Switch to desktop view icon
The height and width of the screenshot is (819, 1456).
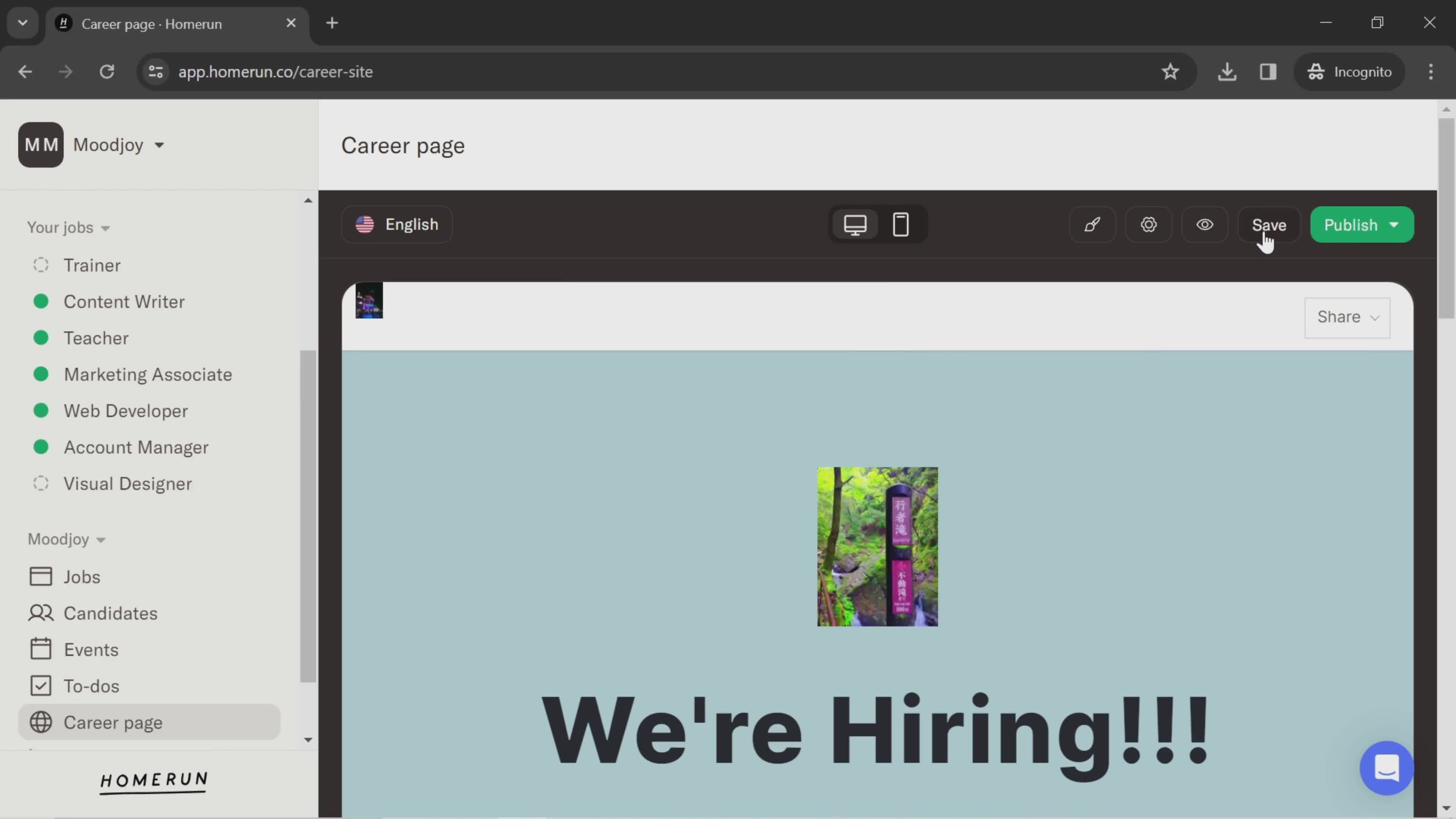point(855,224)
